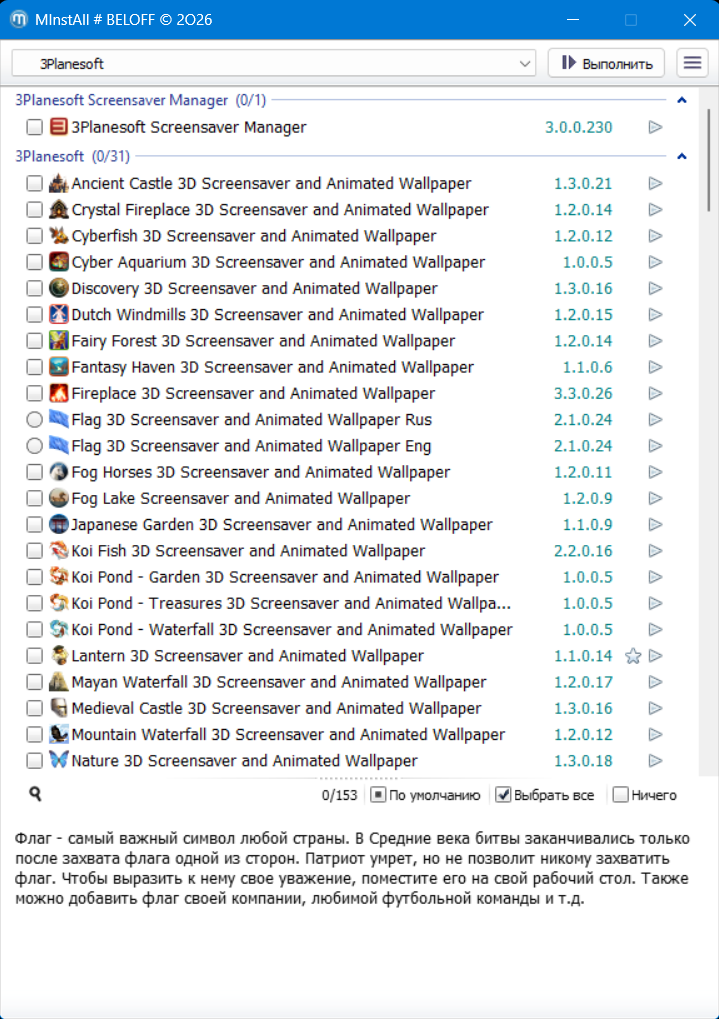The width and height of the screenshot is (719, 1019).
Task: Click the 'Выполнить' button
Action: (x=606, y=63)
